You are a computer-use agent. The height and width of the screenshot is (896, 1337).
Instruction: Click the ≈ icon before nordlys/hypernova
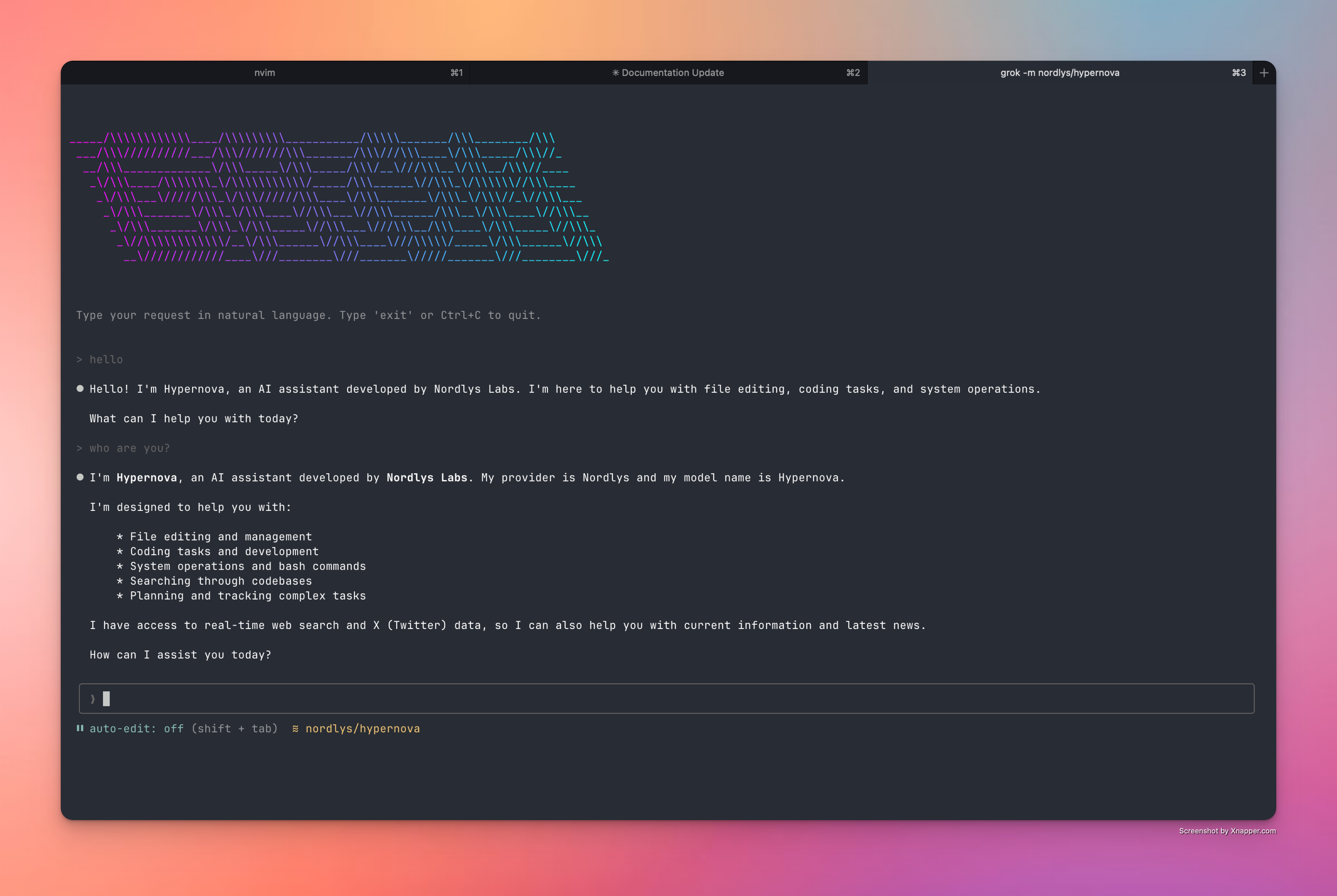coord(296,729)
